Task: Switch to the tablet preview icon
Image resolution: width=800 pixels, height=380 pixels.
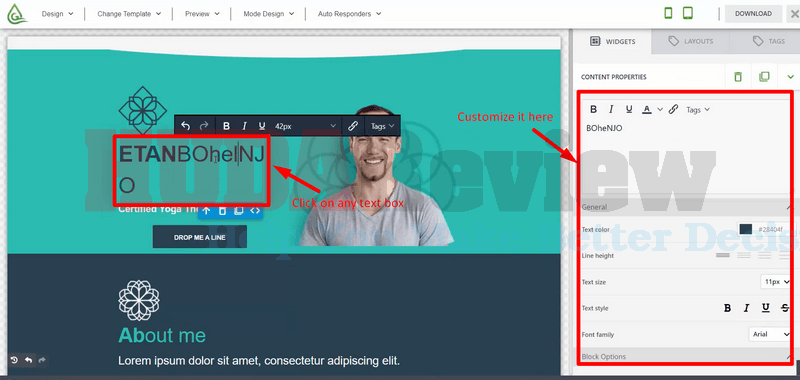Action: (688, 13)
